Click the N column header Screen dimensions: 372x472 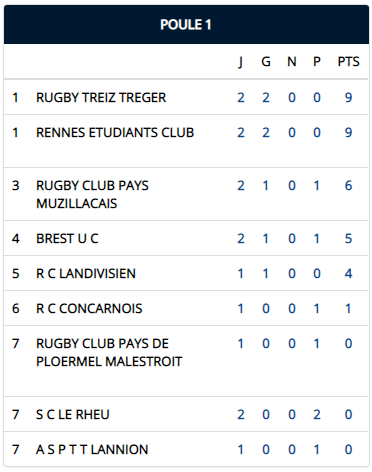[292, 62]
